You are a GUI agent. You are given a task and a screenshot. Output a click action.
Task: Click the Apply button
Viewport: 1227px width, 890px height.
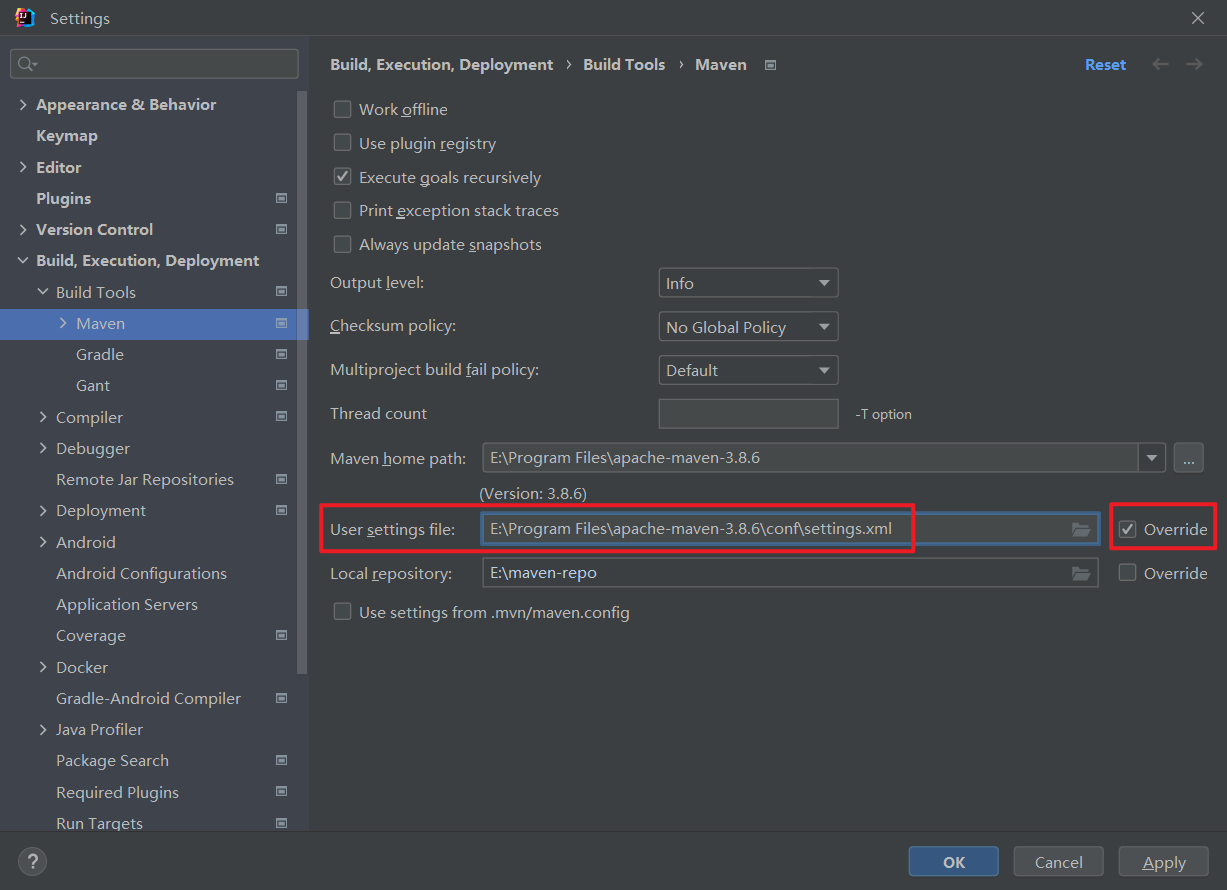(1164, 862)
